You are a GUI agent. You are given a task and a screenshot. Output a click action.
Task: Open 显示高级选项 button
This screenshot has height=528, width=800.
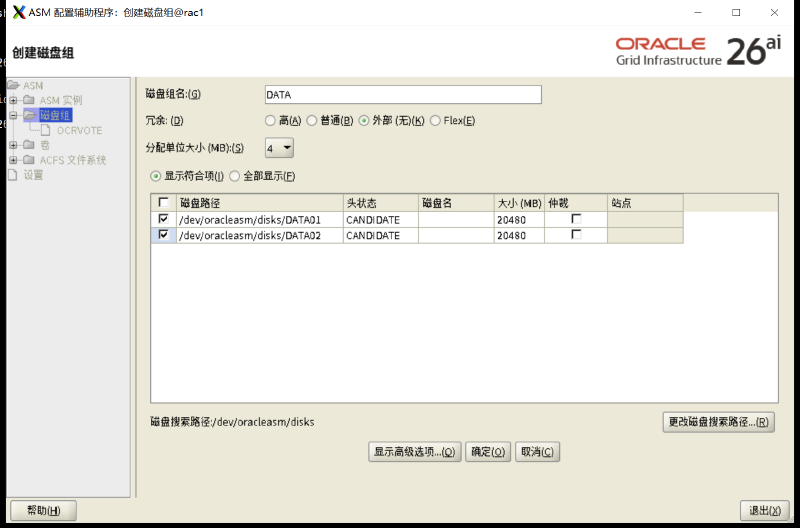(x=414, y=451)
